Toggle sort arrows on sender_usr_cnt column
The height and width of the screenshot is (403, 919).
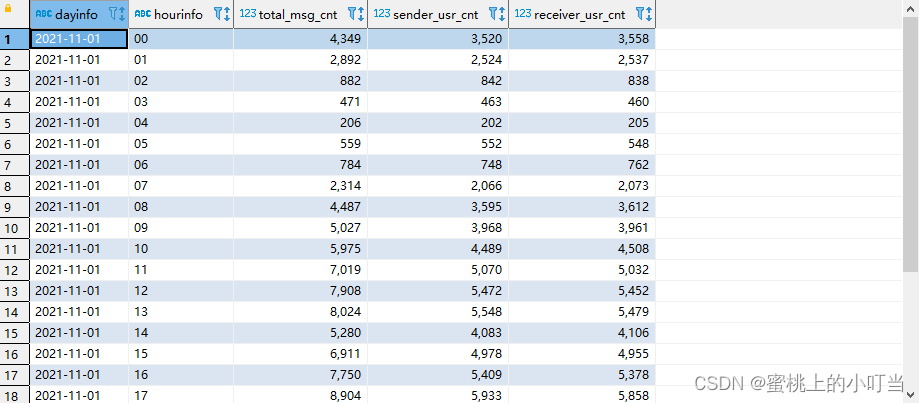coord(501,15)
